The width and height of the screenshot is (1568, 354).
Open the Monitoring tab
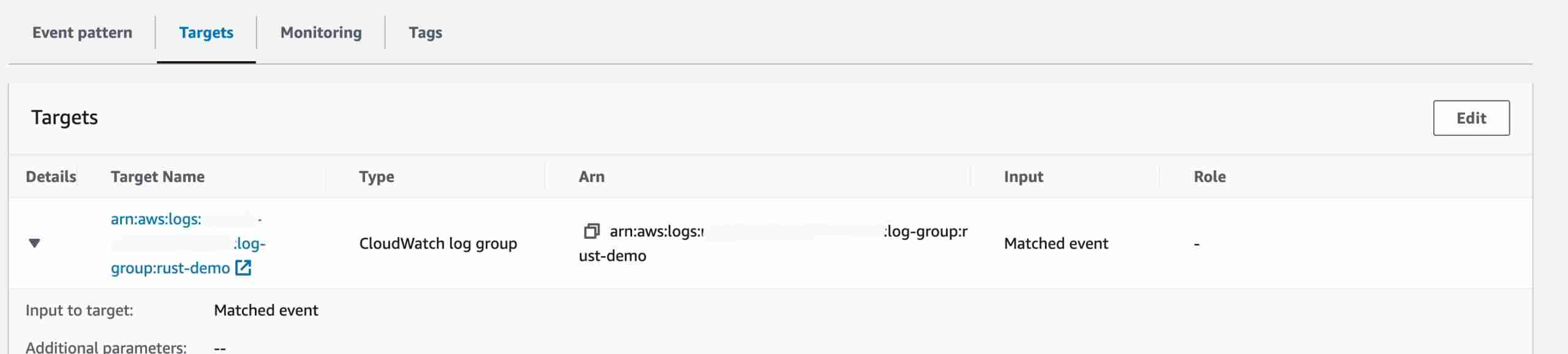point(321,32)
